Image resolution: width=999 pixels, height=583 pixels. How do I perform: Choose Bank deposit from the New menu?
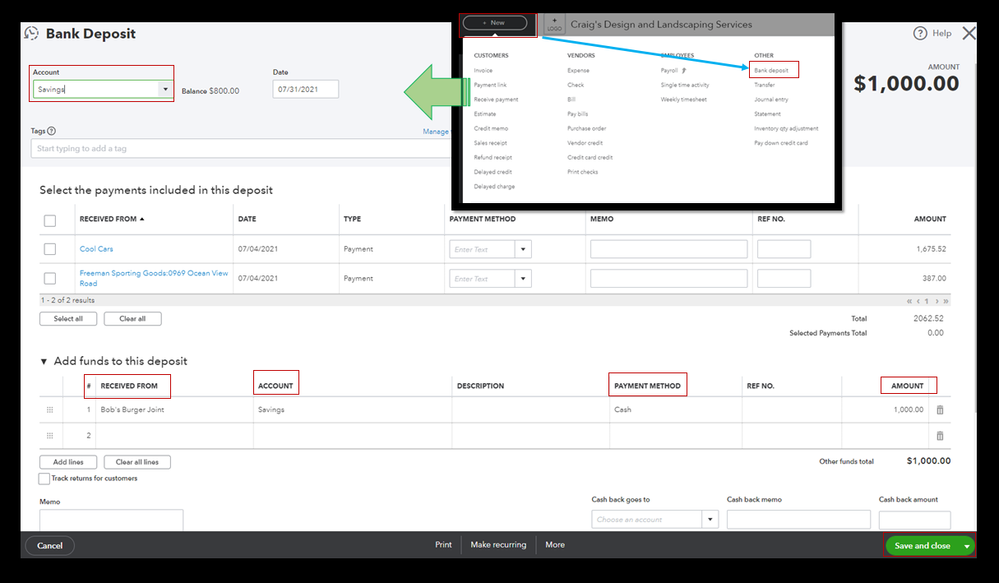[771, 70]
